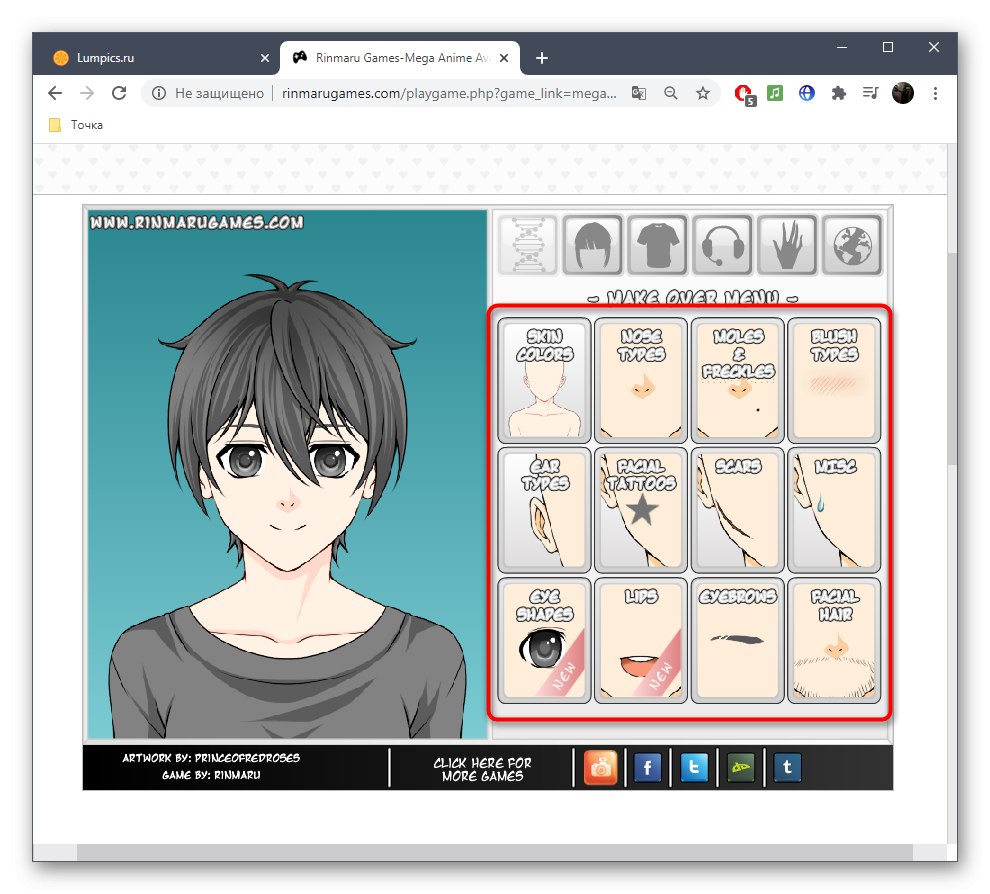Open the Eye Shapes option
This screenshot has width=990, height=894.
tap(544, 640)
